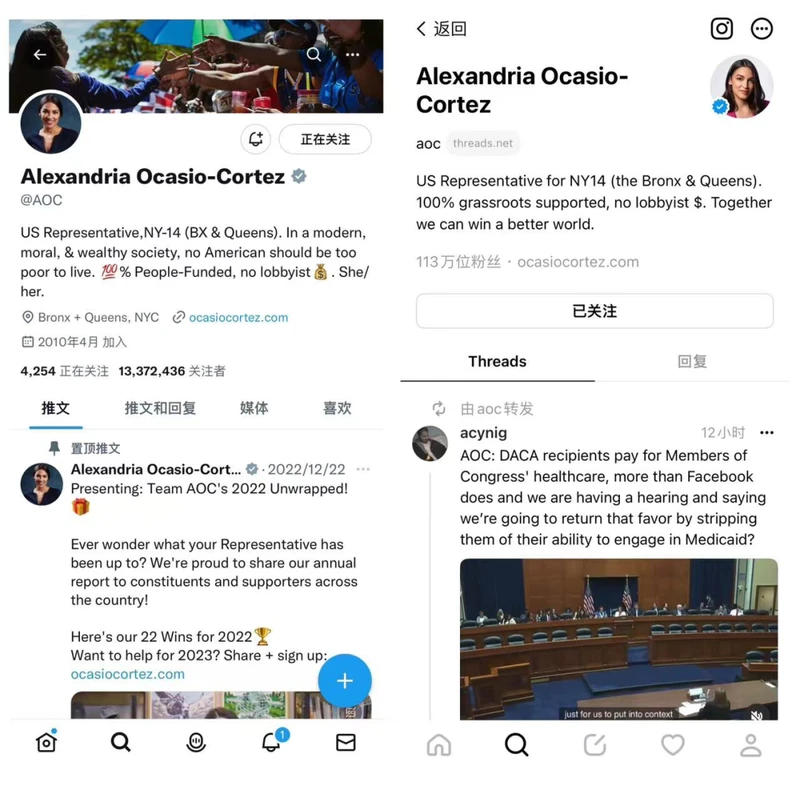Switch to 推文和回复 tab
Screen dimensions: 800x790
click(160, 408)
